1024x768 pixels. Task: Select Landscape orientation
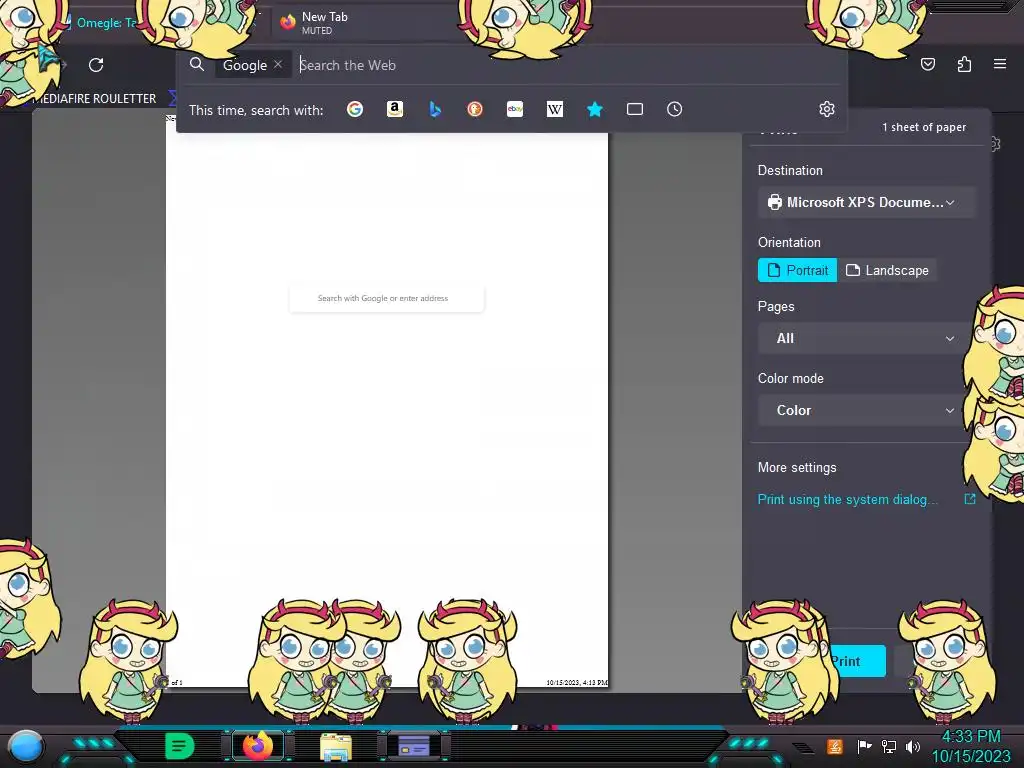pyautogui.click(x=887, y=270)
